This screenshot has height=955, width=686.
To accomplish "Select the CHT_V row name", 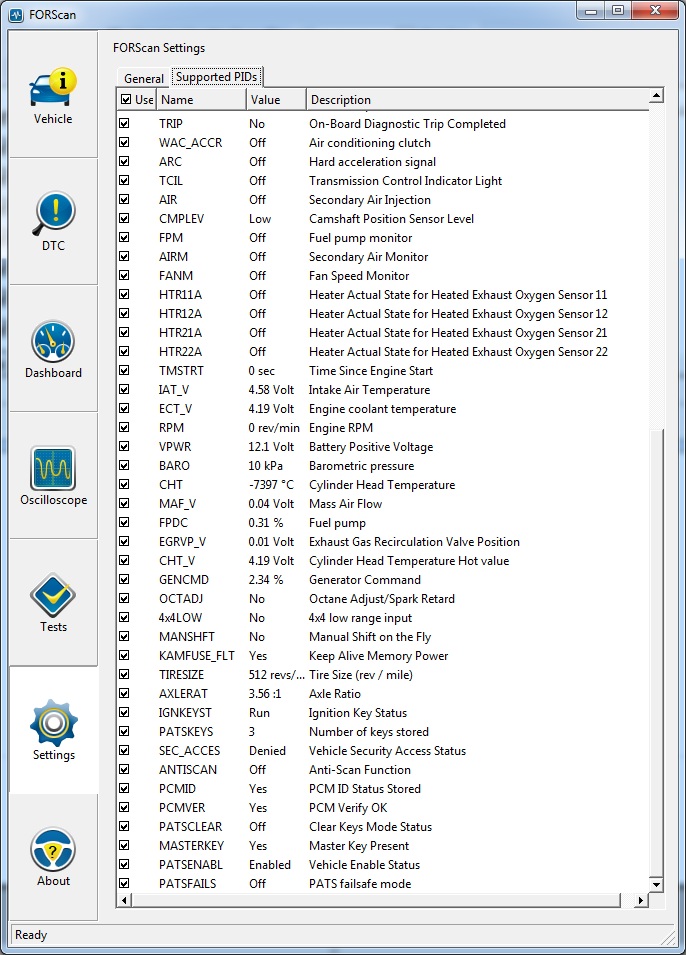I will [x=177, y=560].
